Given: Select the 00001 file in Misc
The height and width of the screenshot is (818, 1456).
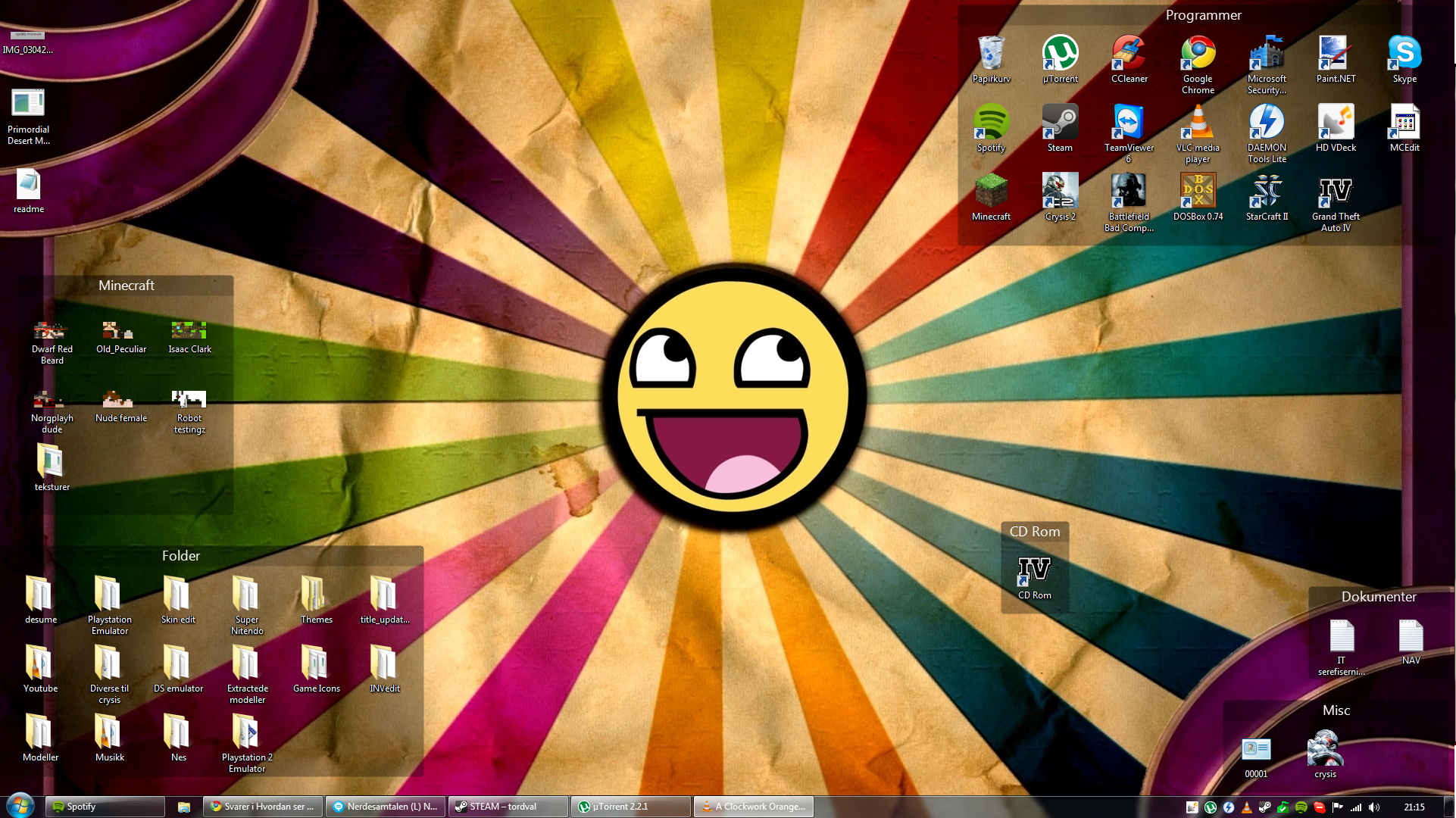Looking at the screenshot, I should tap(1256, 757).
